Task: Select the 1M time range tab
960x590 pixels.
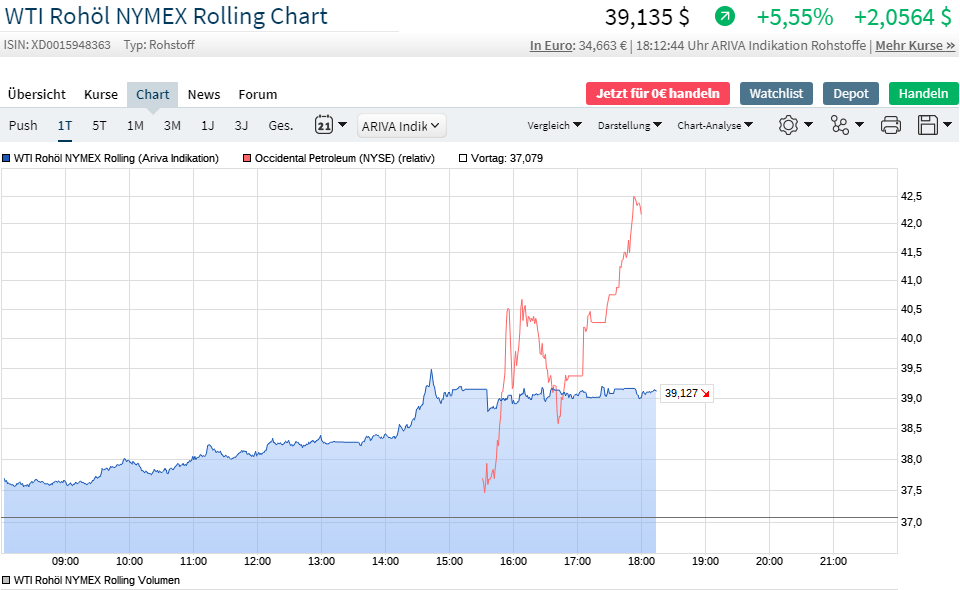Action: coord(134,125)
